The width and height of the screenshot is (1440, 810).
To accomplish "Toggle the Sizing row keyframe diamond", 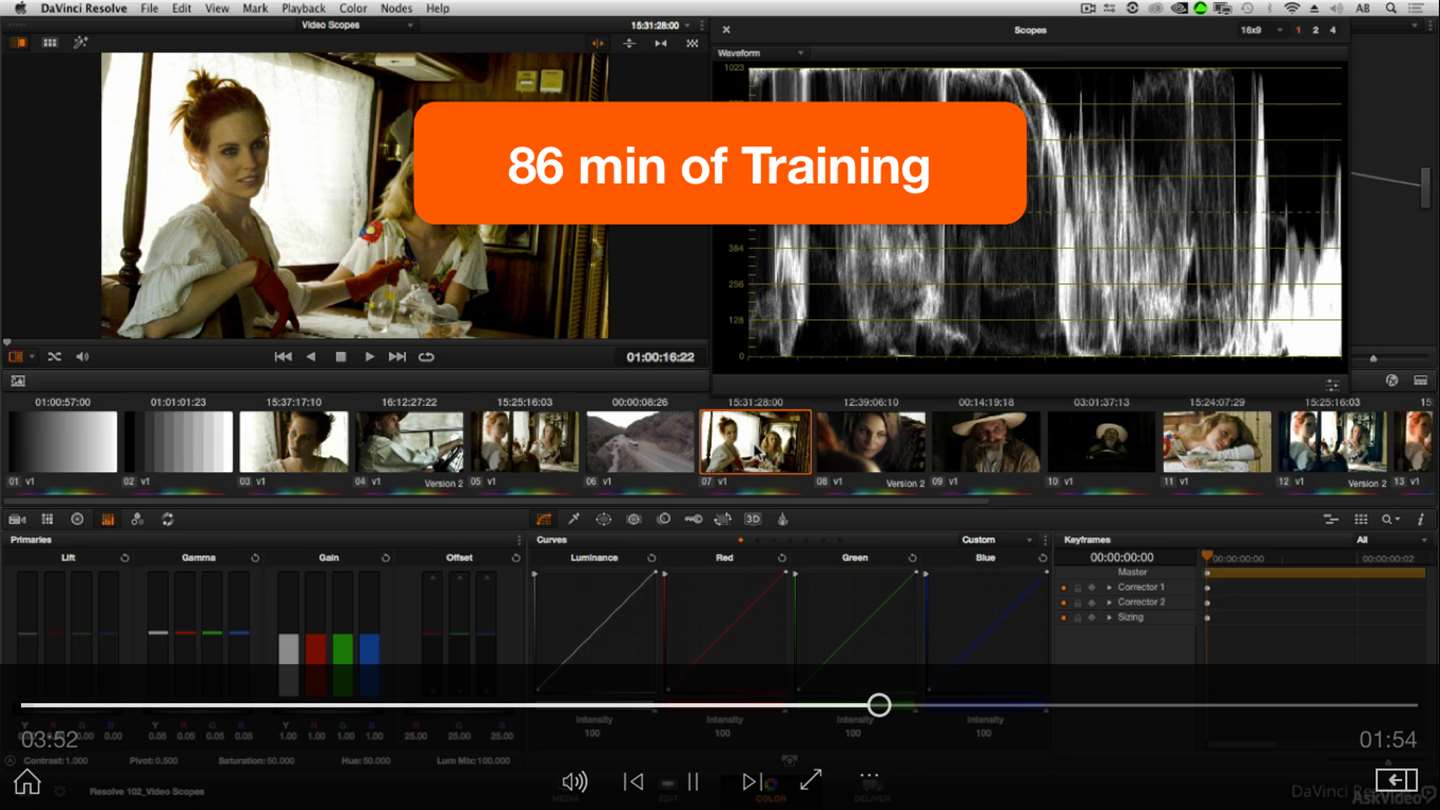I will pos(1091,618).
